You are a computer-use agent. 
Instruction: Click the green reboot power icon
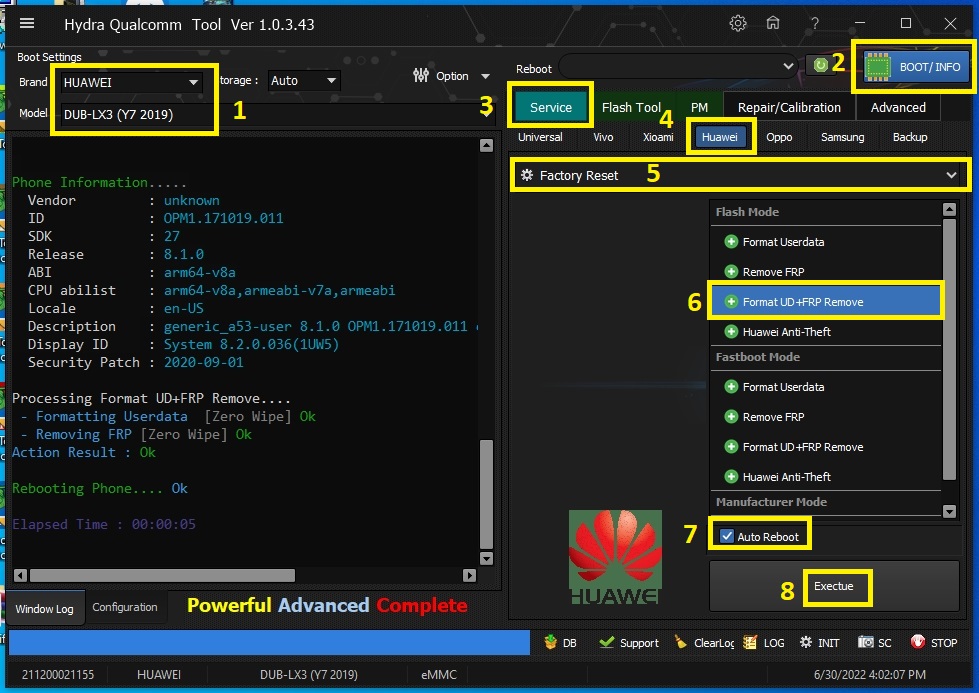tap(821, 65)
